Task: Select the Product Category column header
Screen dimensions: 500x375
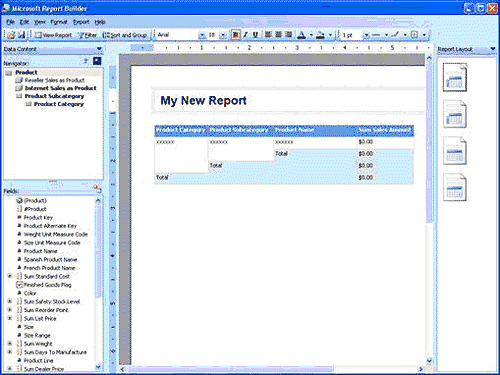Action: (x=181, y=130)
